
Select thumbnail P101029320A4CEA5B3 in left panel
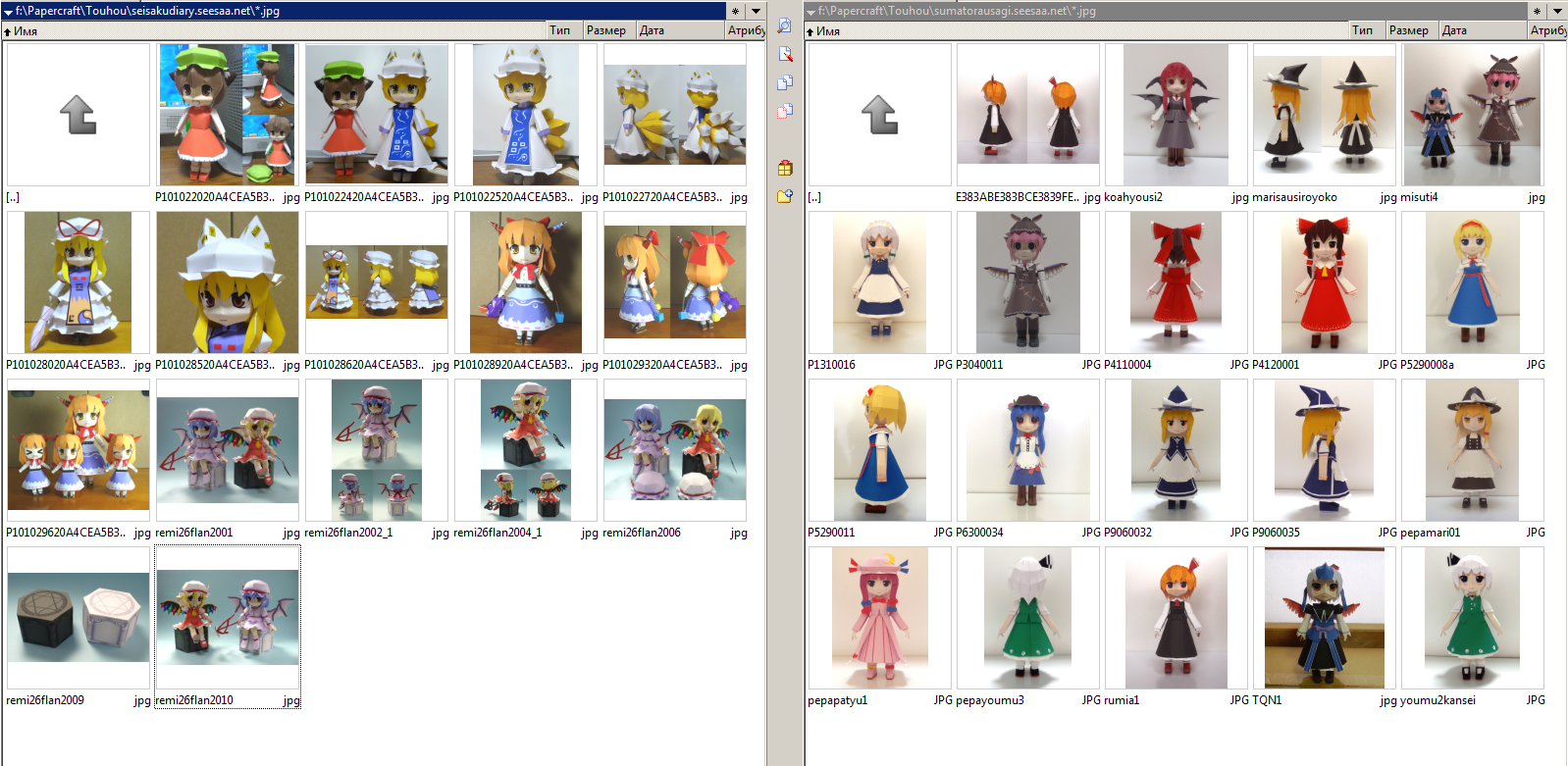pyautogui.click(x=675, y=282)
